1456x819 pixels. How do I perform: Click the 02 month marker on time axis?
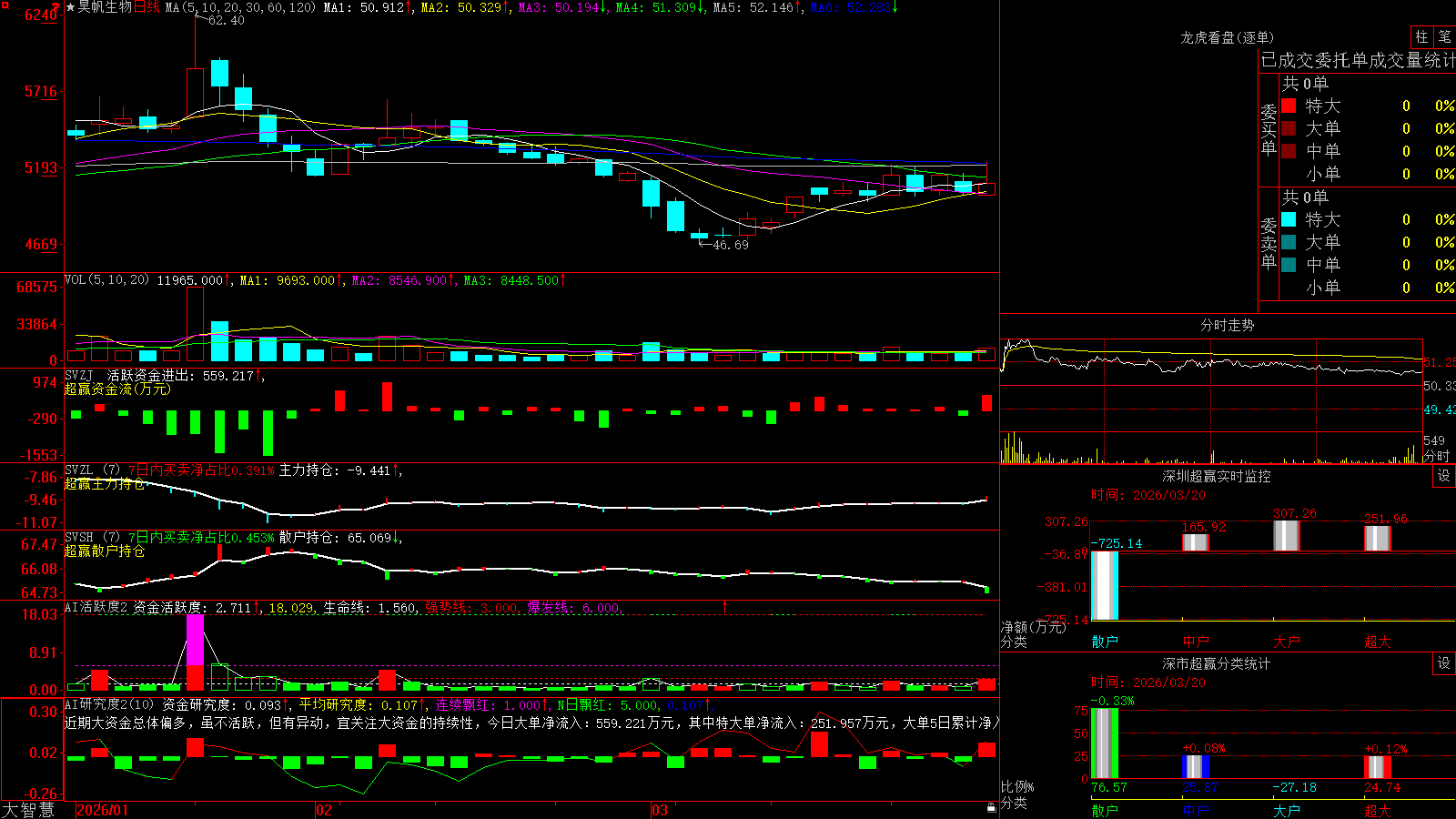(323, 810)
